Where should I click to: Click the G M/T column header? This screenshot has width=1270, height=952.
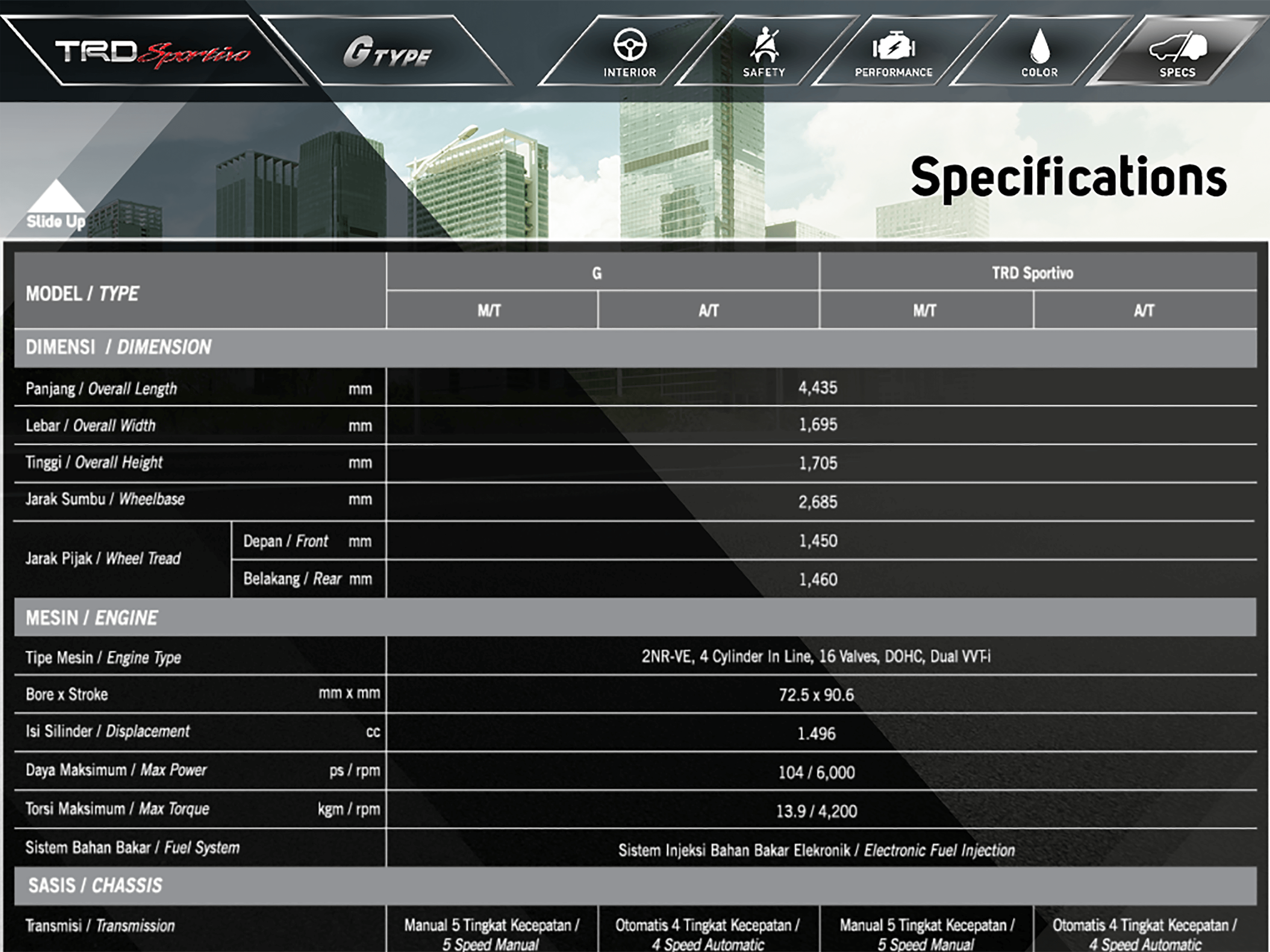pos(489,311)
